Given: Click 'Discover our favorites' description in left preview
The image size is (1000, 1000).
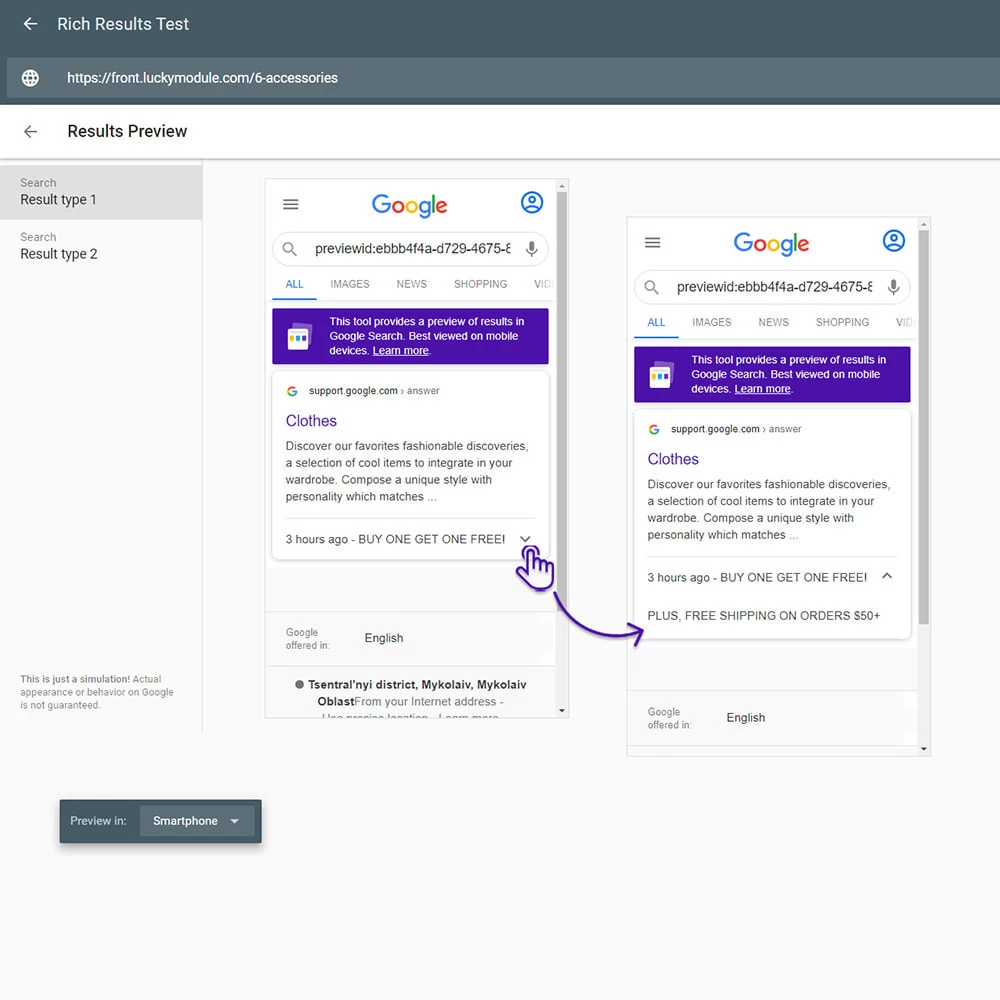Looking at the screenshot, I should click(407, 471).
